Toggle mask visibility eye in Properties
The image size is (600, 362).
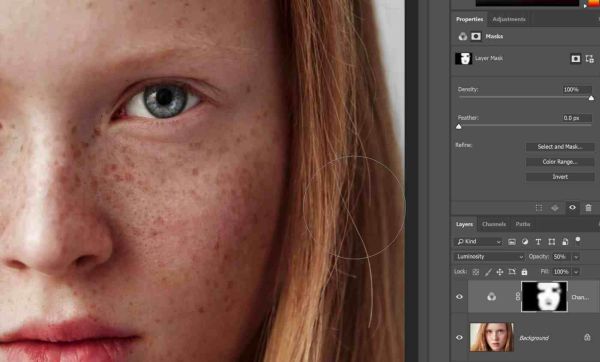coord(572,208)
